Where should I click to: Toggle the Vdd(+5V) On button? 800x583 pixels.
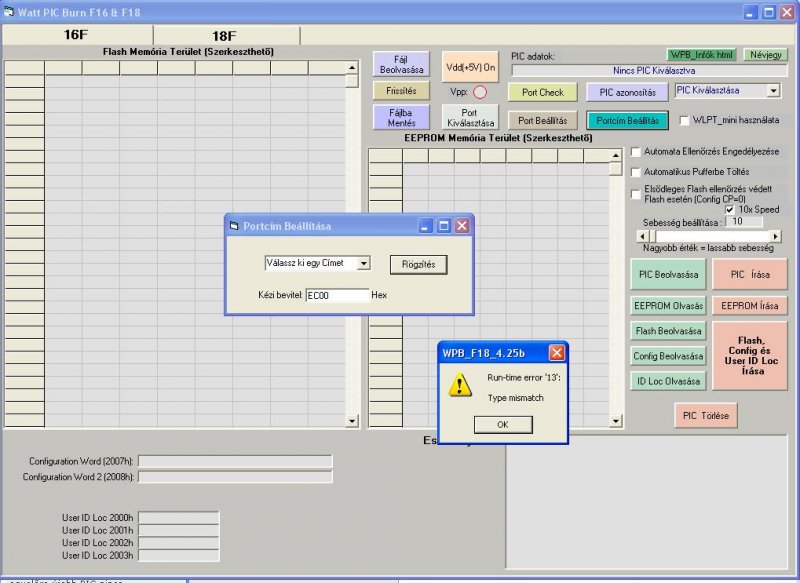(470, 67)
